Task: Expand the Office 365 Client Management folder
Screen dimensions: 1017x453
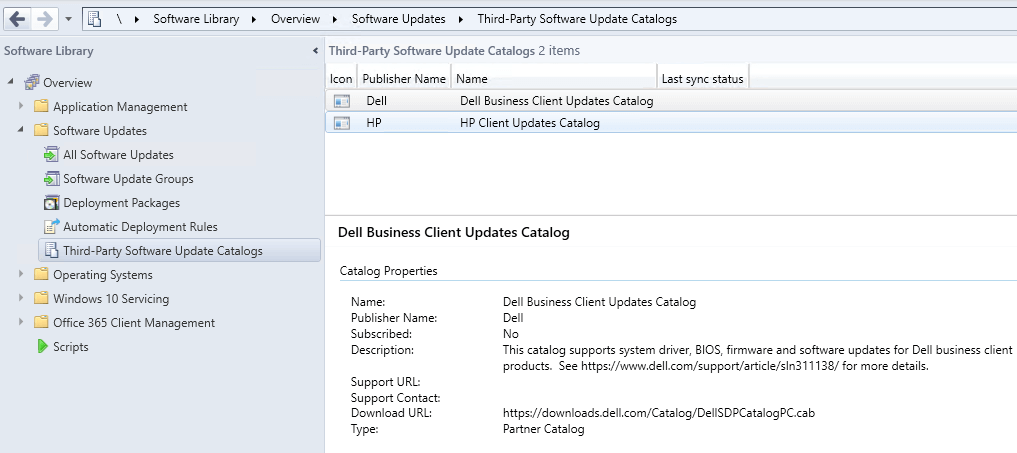Action: 21,322
